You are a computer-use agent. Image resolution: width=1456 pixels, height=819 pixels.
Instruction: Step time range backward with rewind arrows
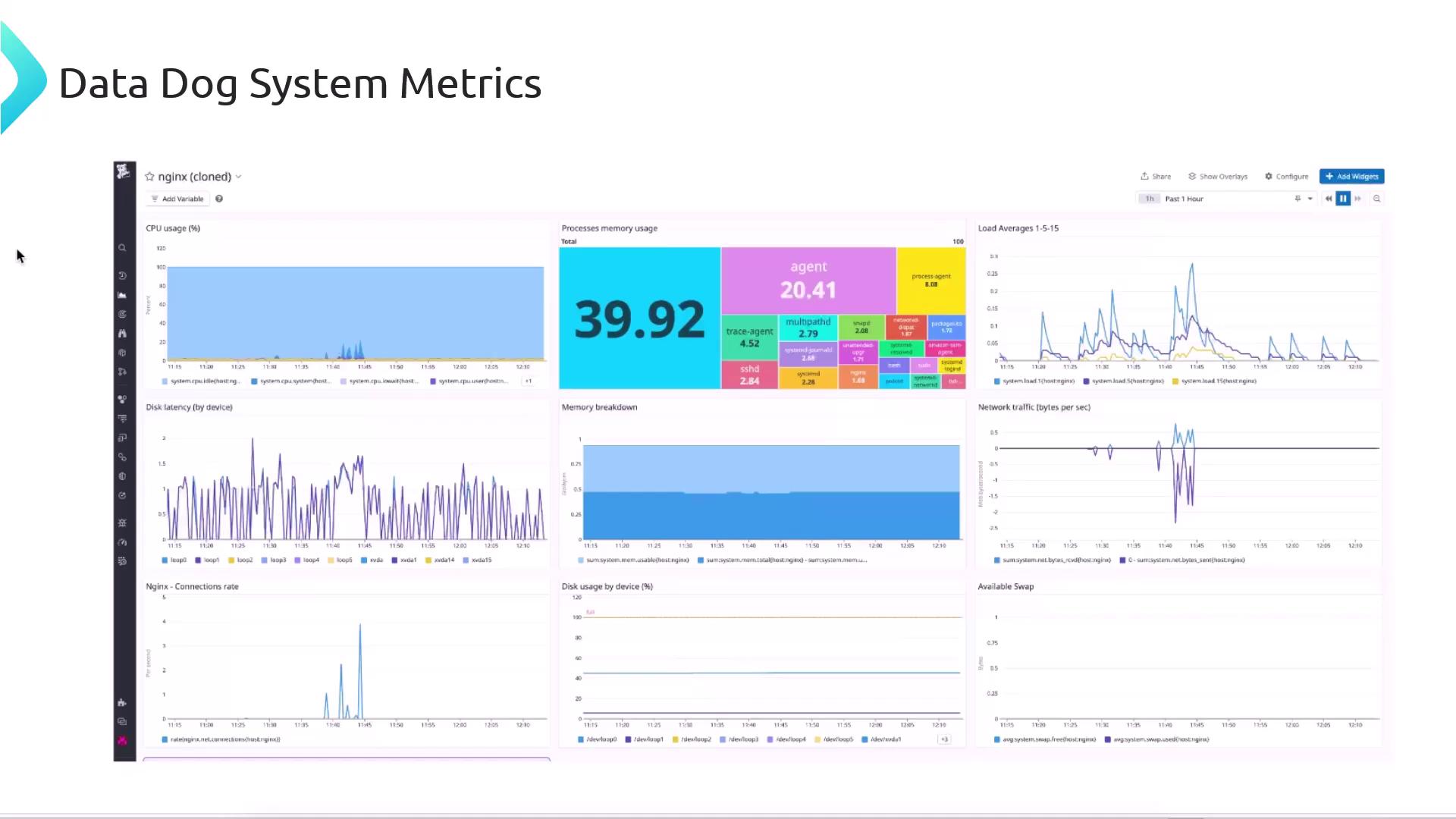pyautogui.click(x=1328, y=199)
